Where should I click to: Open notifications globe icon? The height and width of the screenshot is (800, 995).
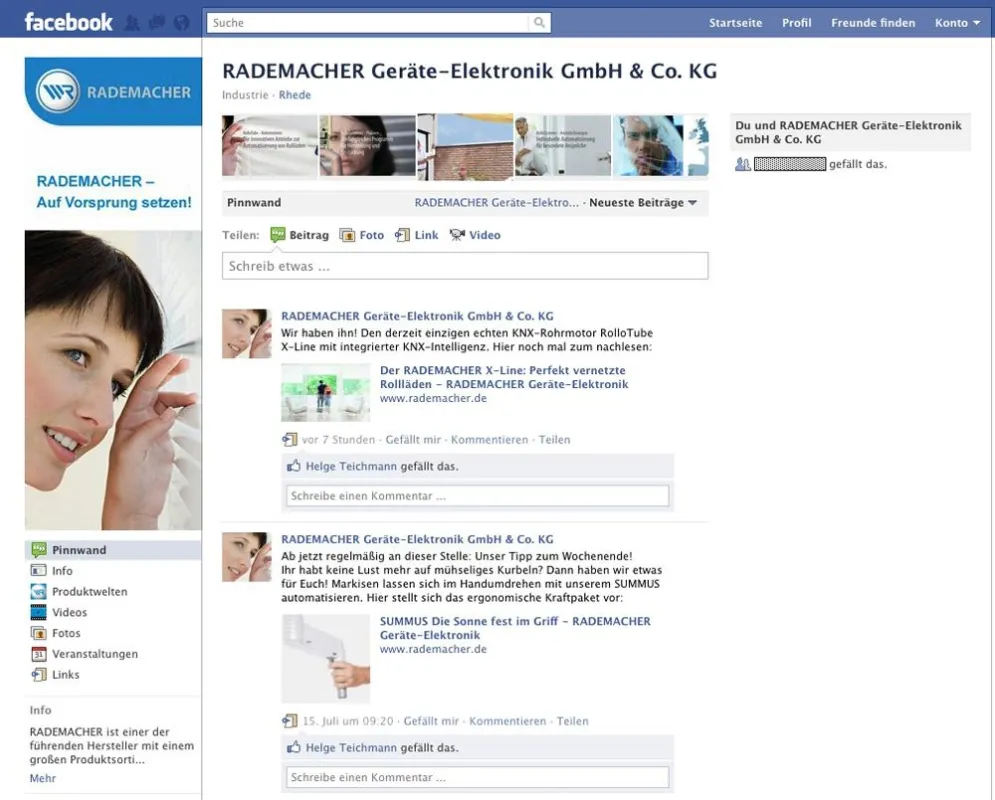[181, 23]
